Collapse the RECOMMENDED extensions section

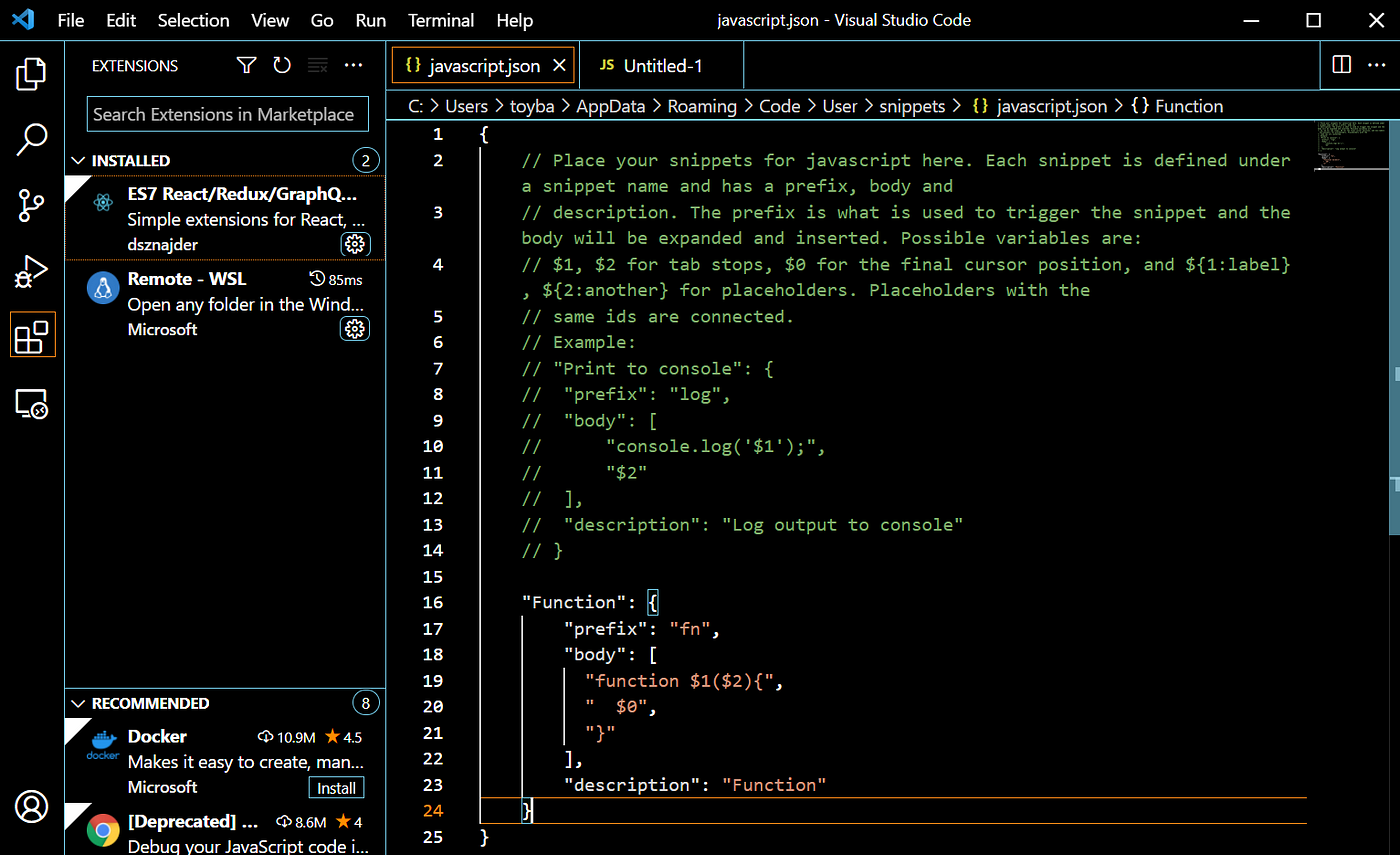79,704
